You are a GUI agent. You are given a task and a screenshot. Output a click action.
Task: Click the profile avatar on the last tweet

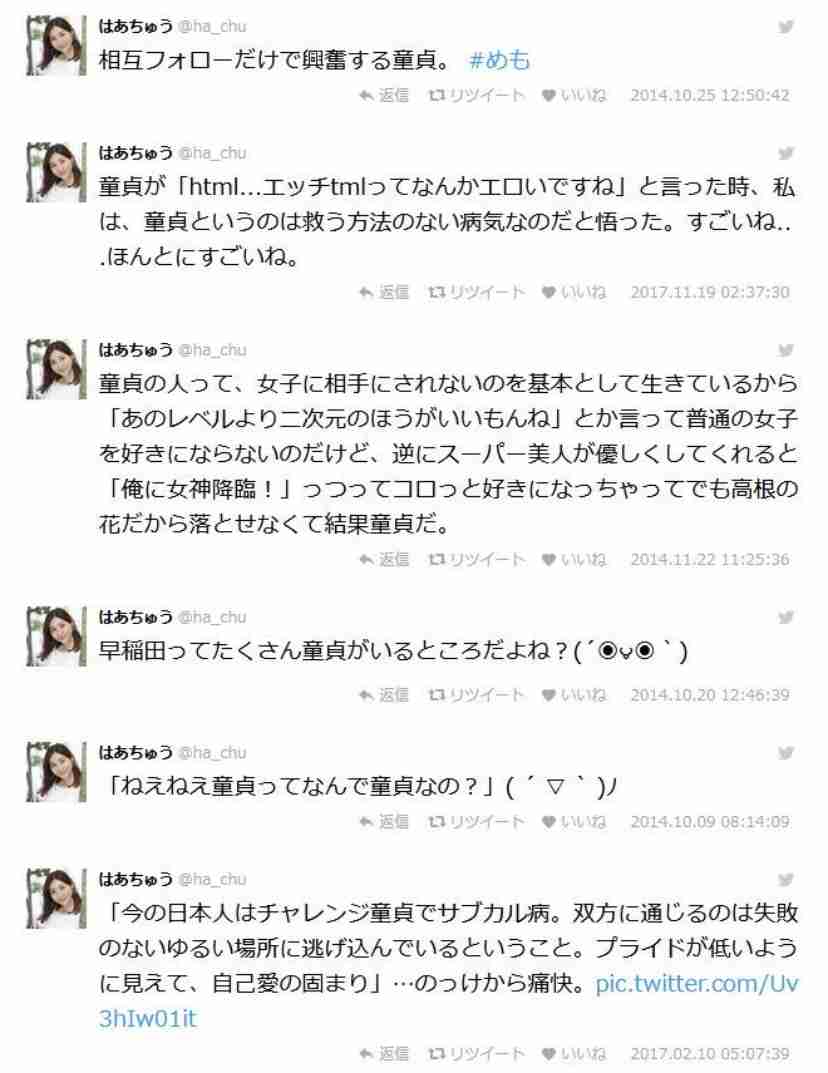point(56,899)
